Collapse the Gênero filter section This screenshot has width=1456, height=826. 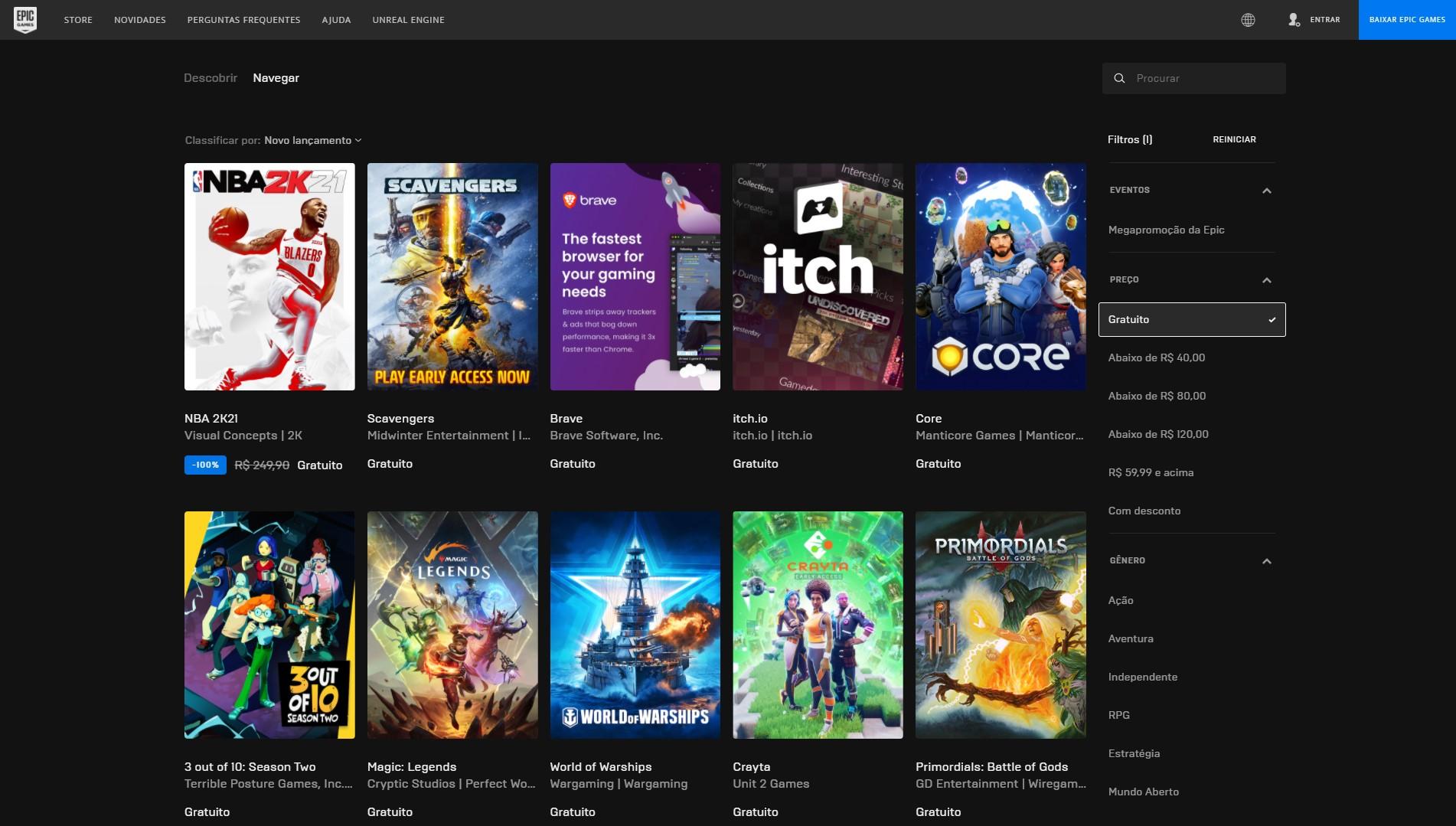coord(1266,561)
